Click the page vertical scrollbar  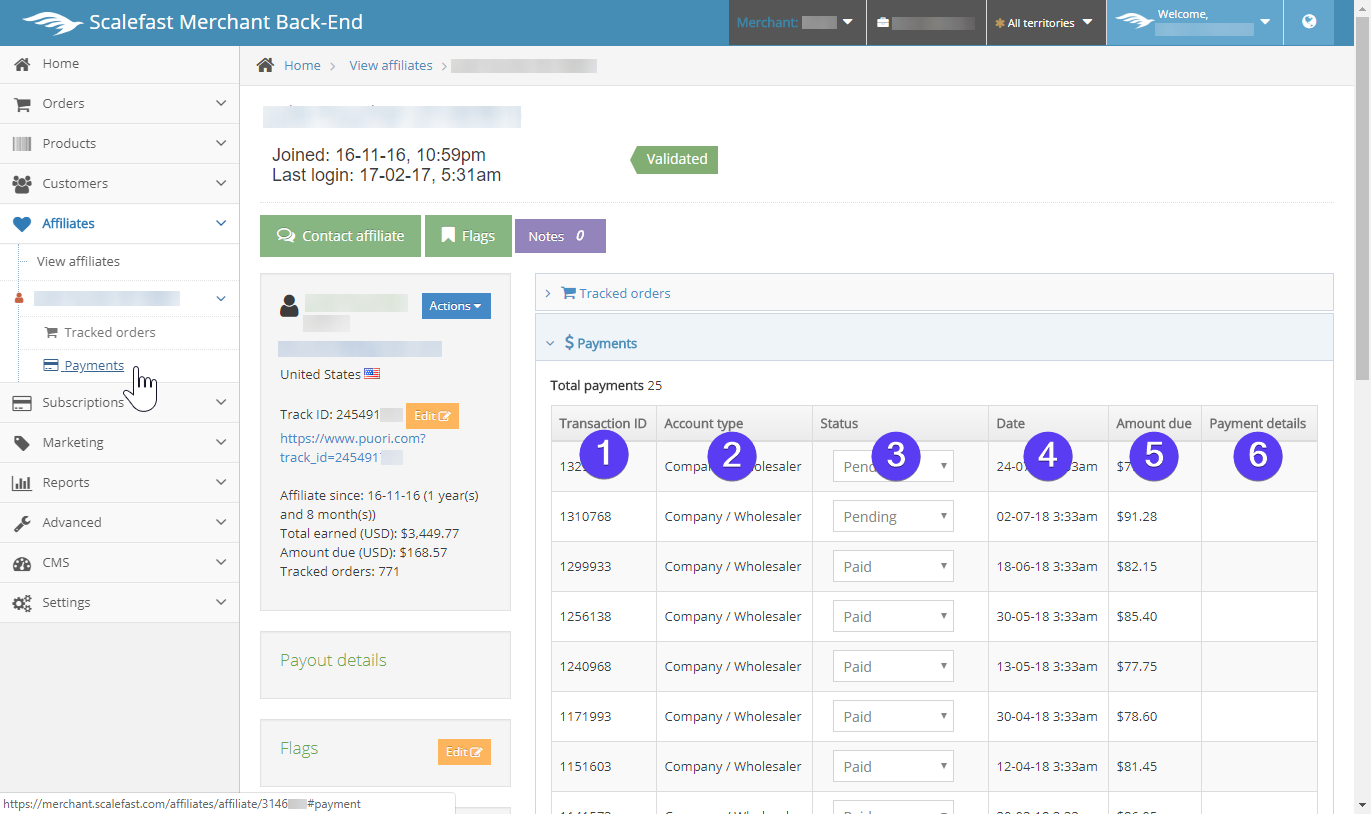pos(1362,200)
